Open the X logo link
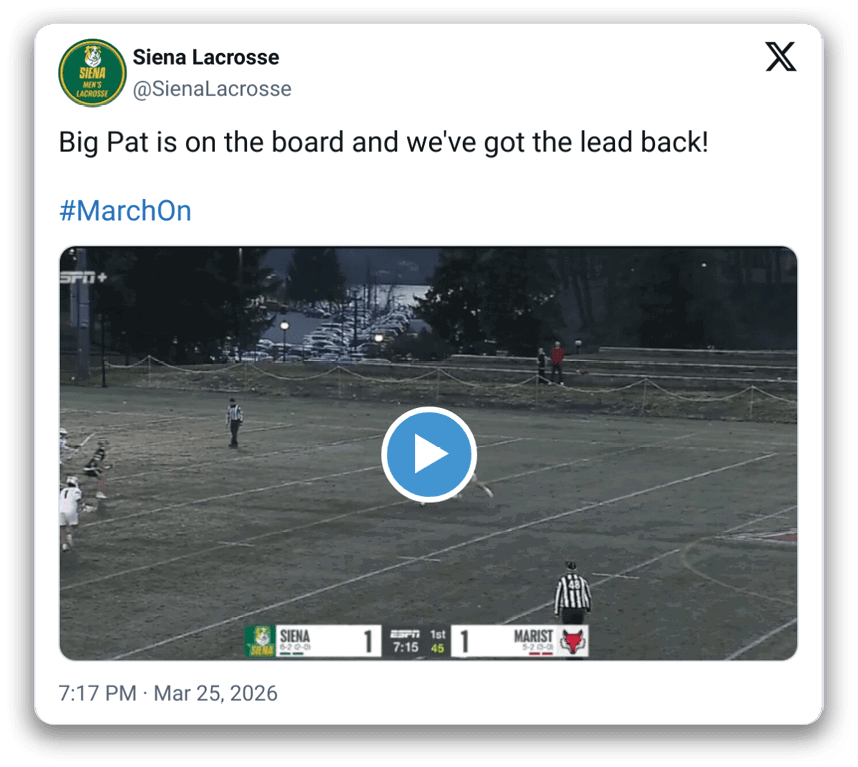 [x=780, y=56]
